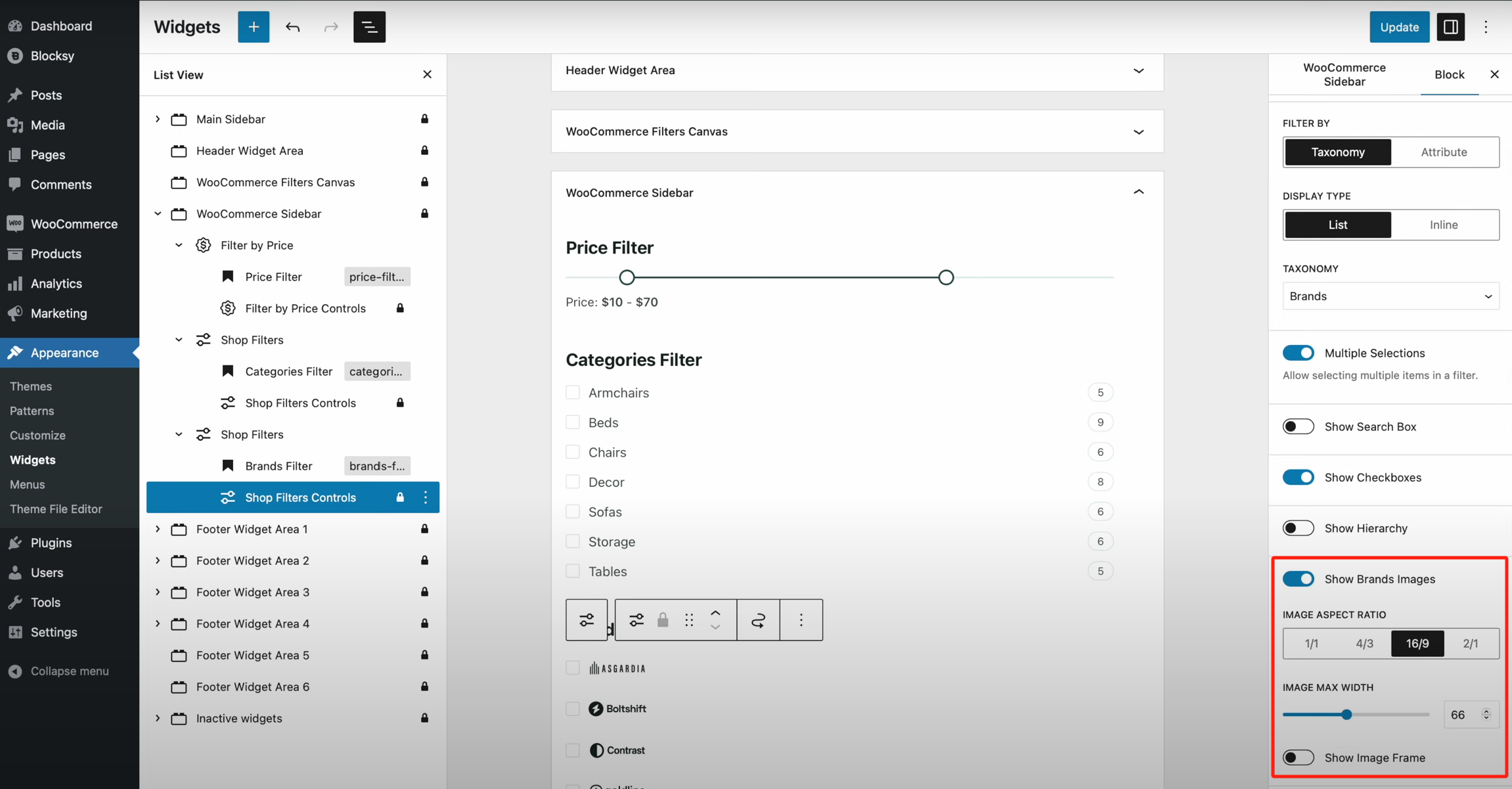Close the List View panel
Image resolution: width=1512 pixels, height=789 pixels.
(x=427, y=74)
